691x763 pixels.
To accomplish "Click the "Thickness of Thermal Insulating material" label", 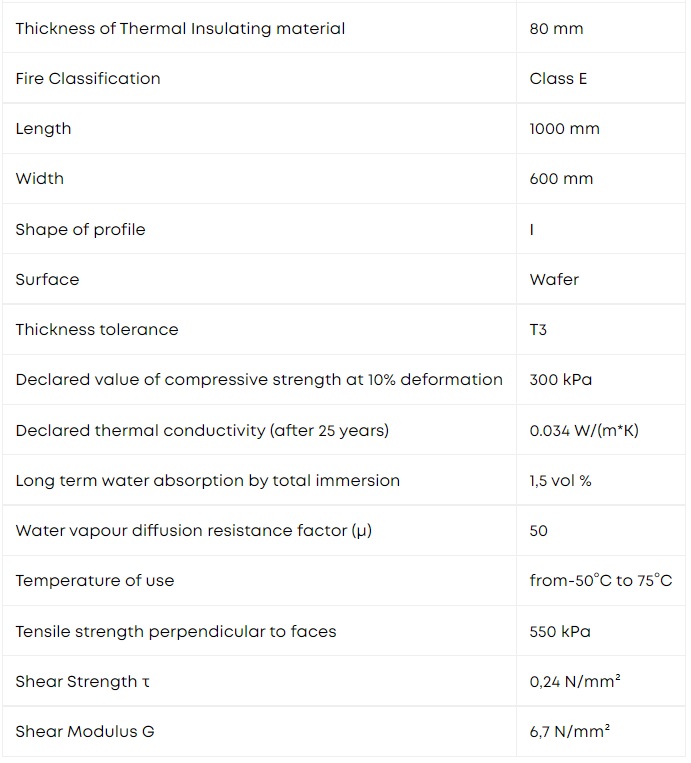I will (180, 29).
